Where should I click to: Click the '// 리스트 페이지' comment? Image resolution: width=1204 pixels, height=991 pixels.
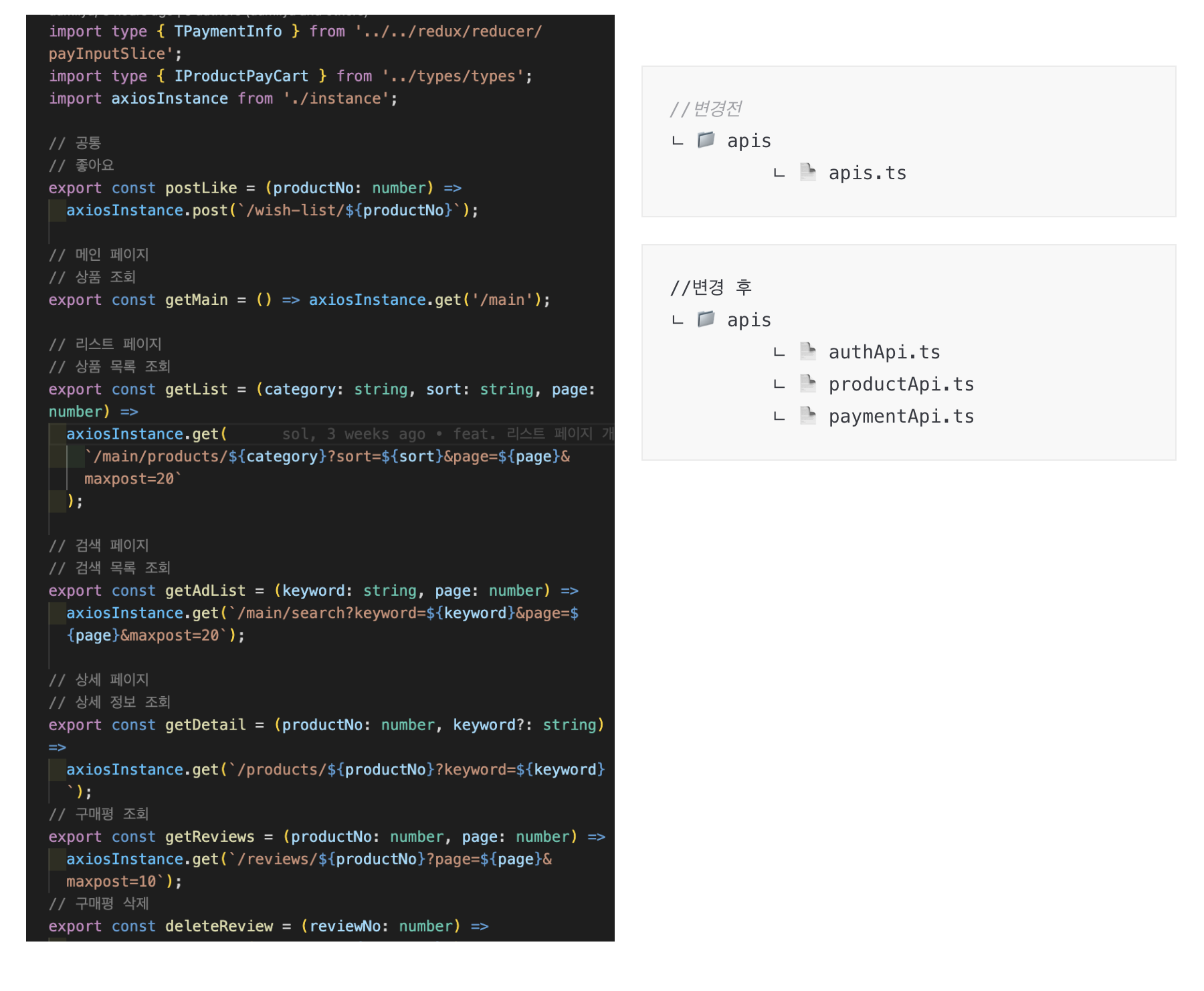click(105, 344)
